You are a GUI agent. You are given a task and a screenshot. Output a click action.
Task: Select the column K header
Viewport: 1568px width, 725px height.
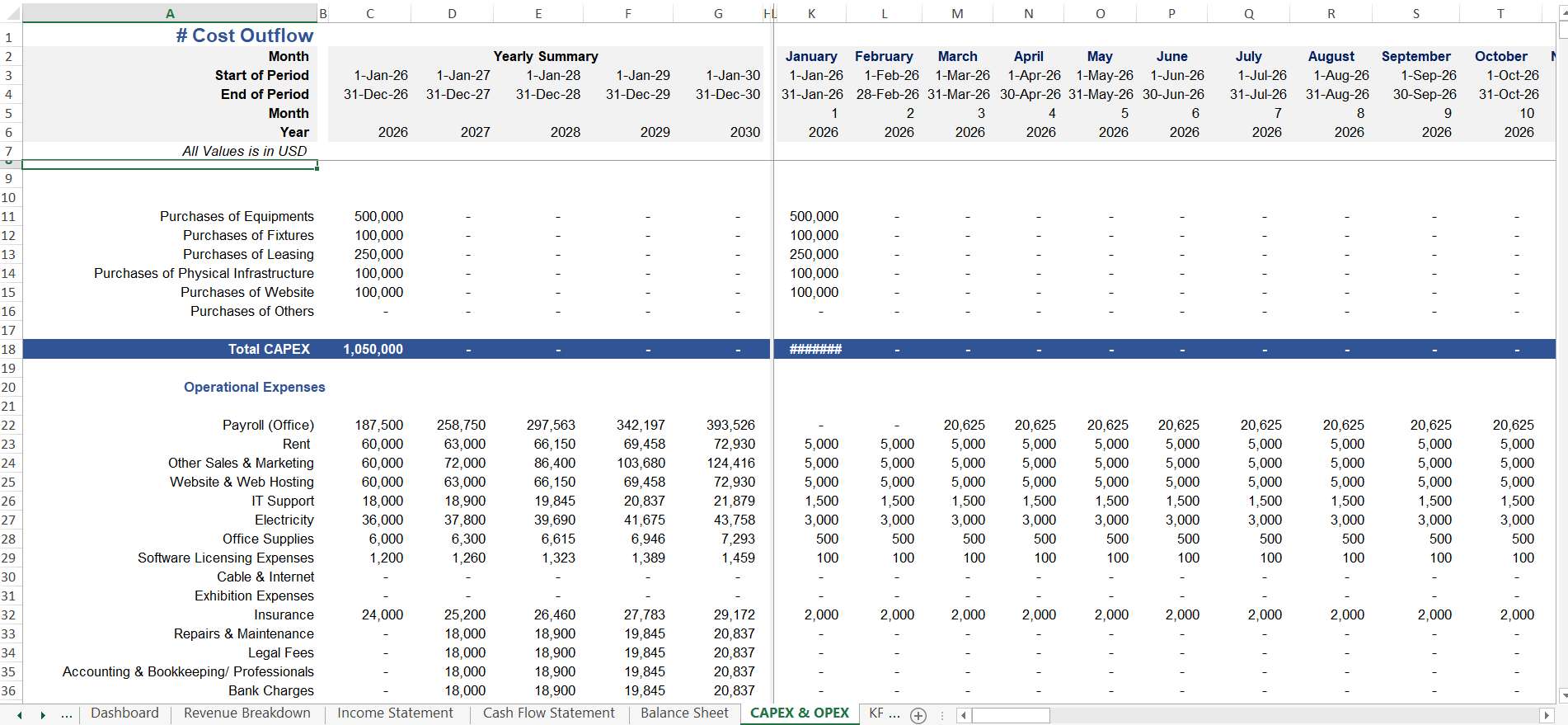click(x=812, y=13)
